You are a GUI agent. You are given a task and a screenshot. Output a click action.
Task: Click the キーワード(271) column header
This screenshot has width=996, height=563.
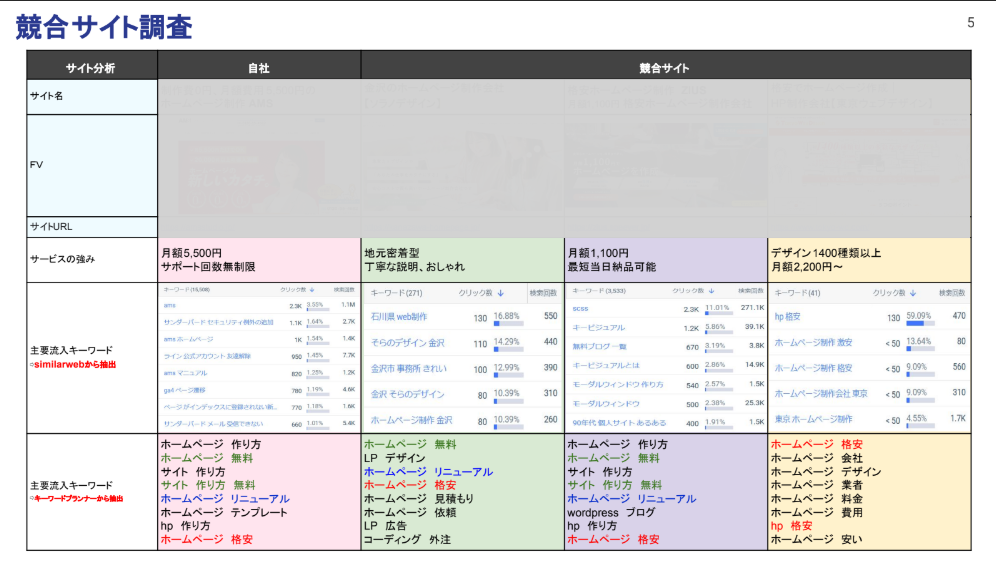398,293
